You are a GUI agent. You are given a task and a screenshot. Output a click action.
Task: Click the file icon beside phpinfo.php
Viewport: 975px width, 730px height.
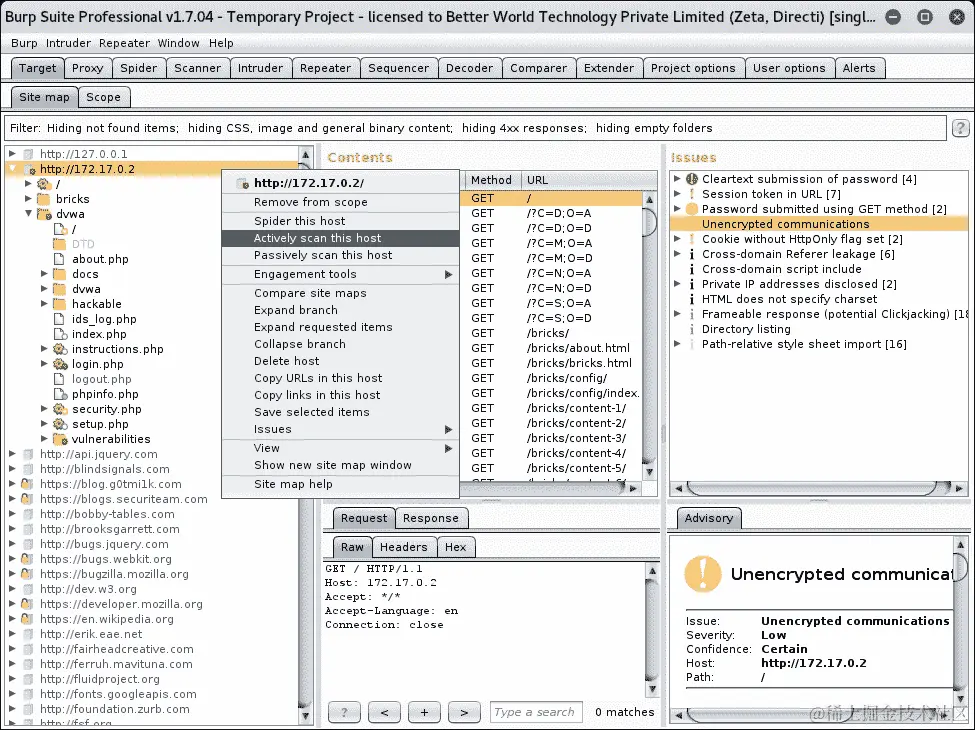60,394
